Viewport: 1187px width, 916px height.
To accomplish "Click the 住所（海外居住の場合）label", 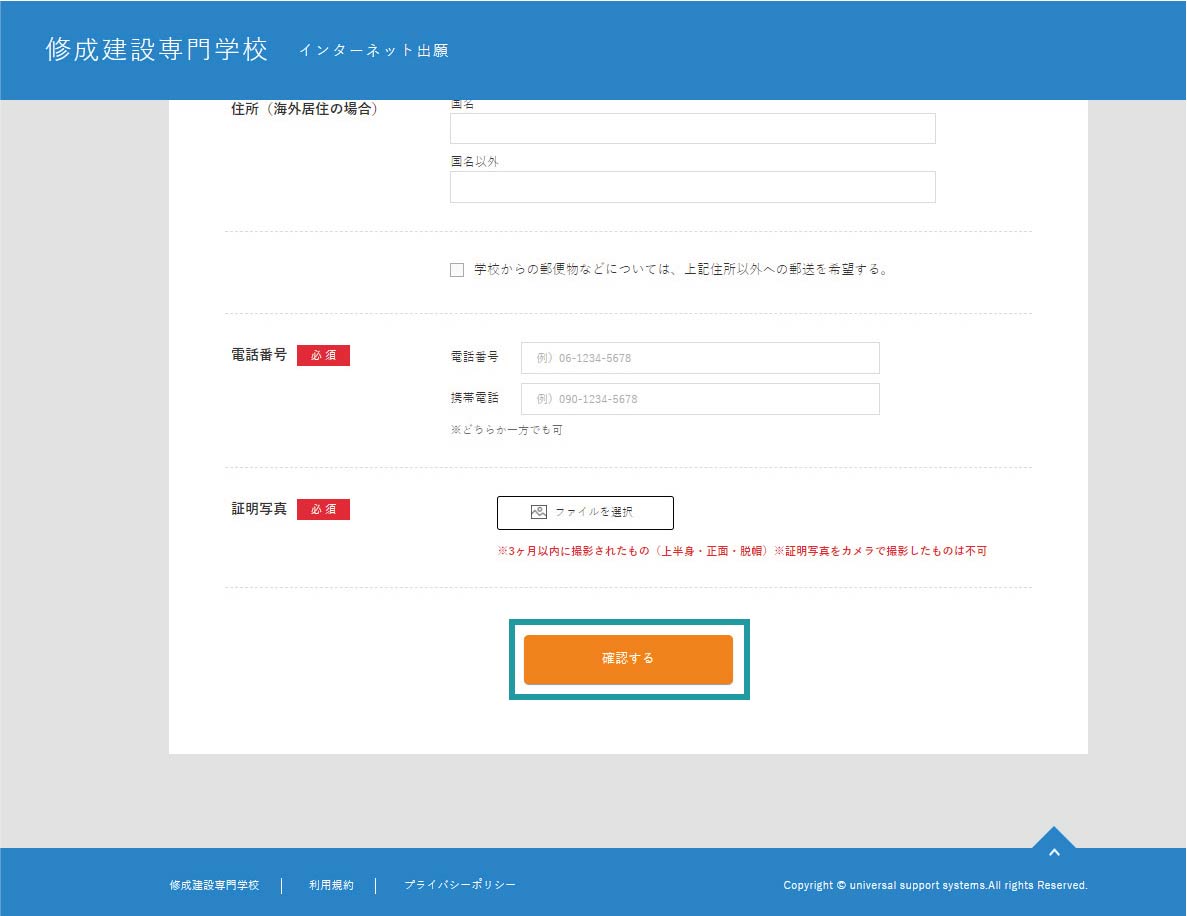I will pyautogui.click(x=304, y=109).
